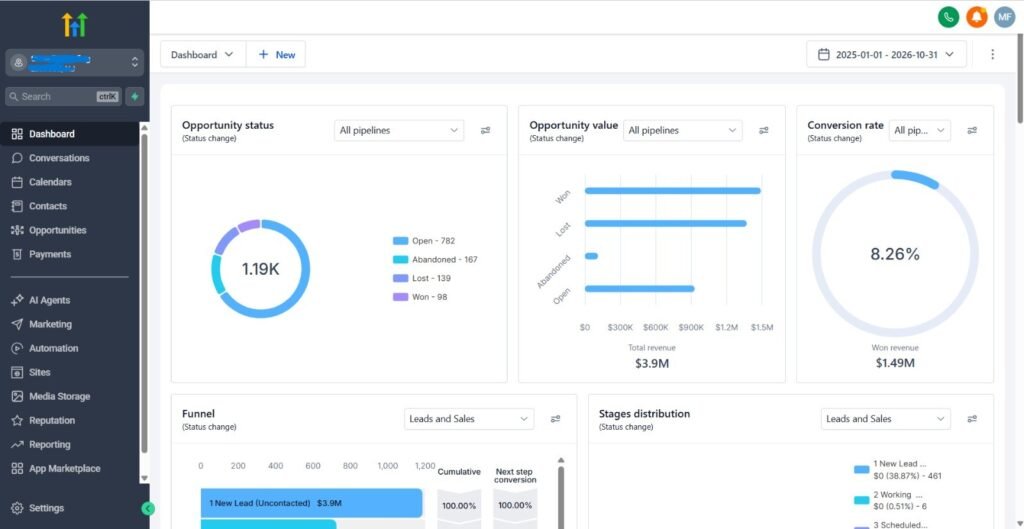Click the Lost bar in value chart

665,223
